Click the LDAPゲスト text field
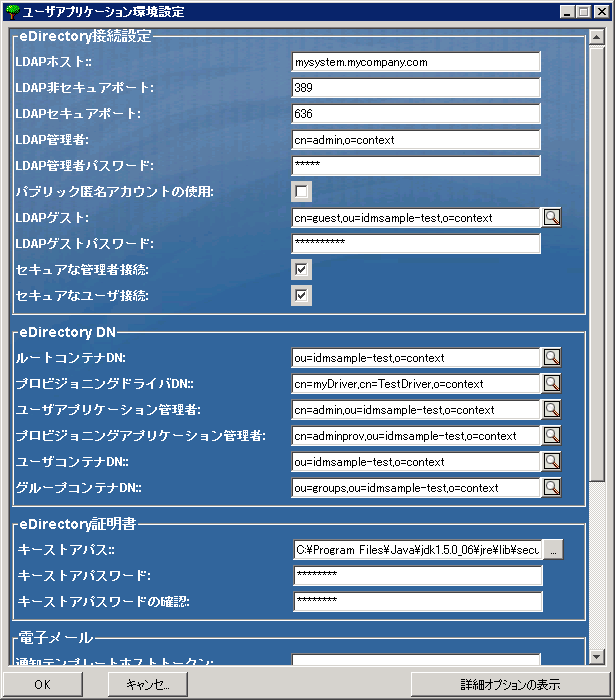 (416, 217)
